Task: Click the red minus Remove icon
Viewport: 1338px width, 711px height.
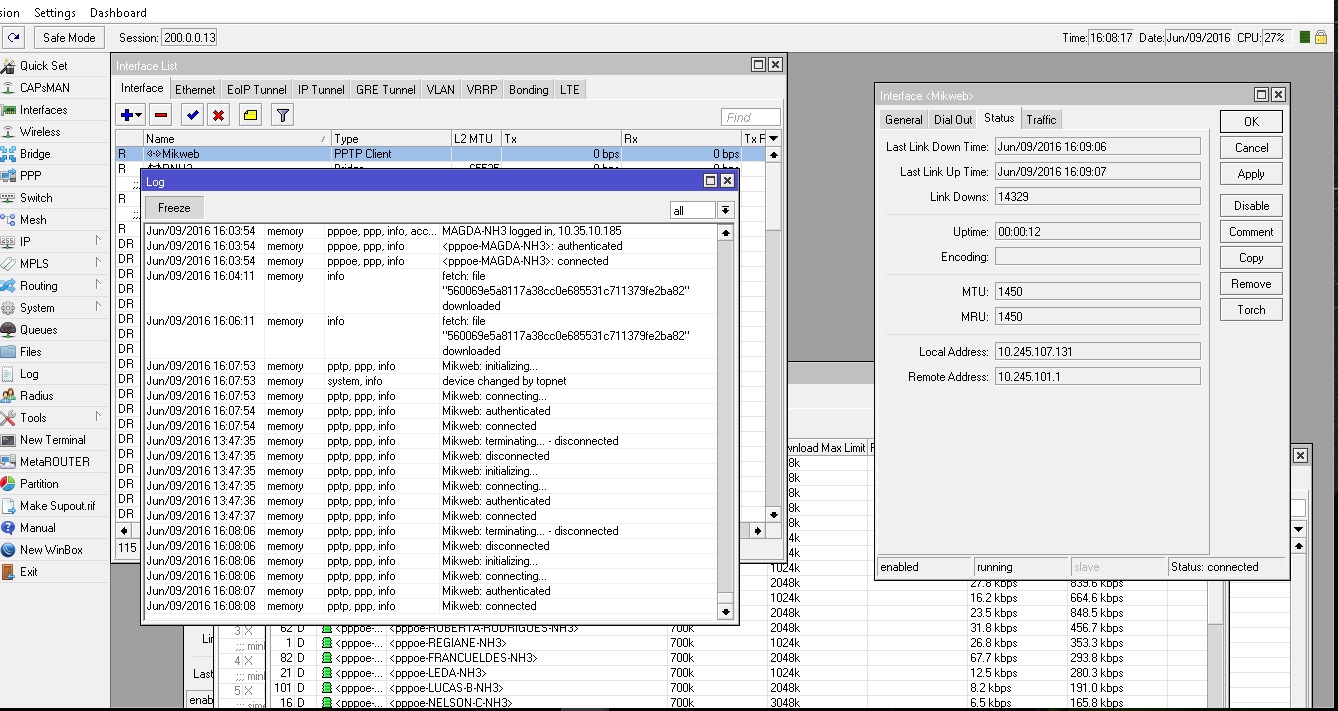Action: pyautogui.click(x=161, y=115)
